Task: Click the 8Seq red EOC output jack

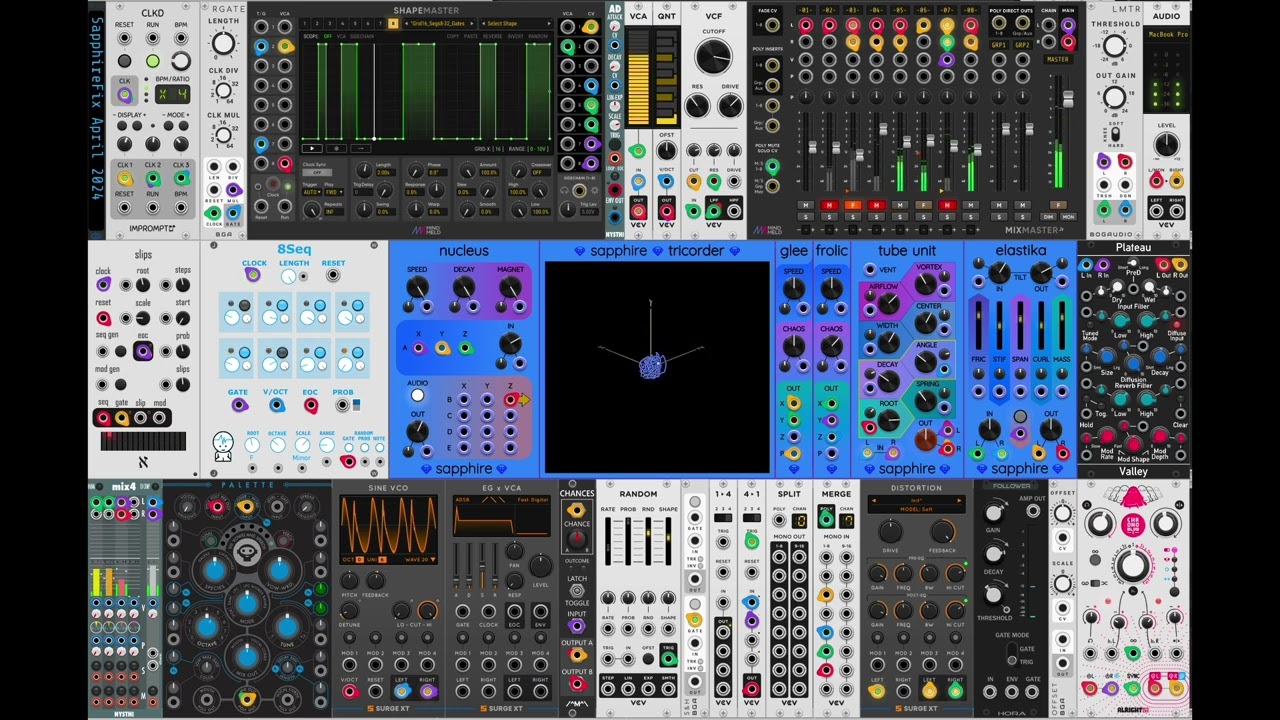Action: click(x=311, y=405)
